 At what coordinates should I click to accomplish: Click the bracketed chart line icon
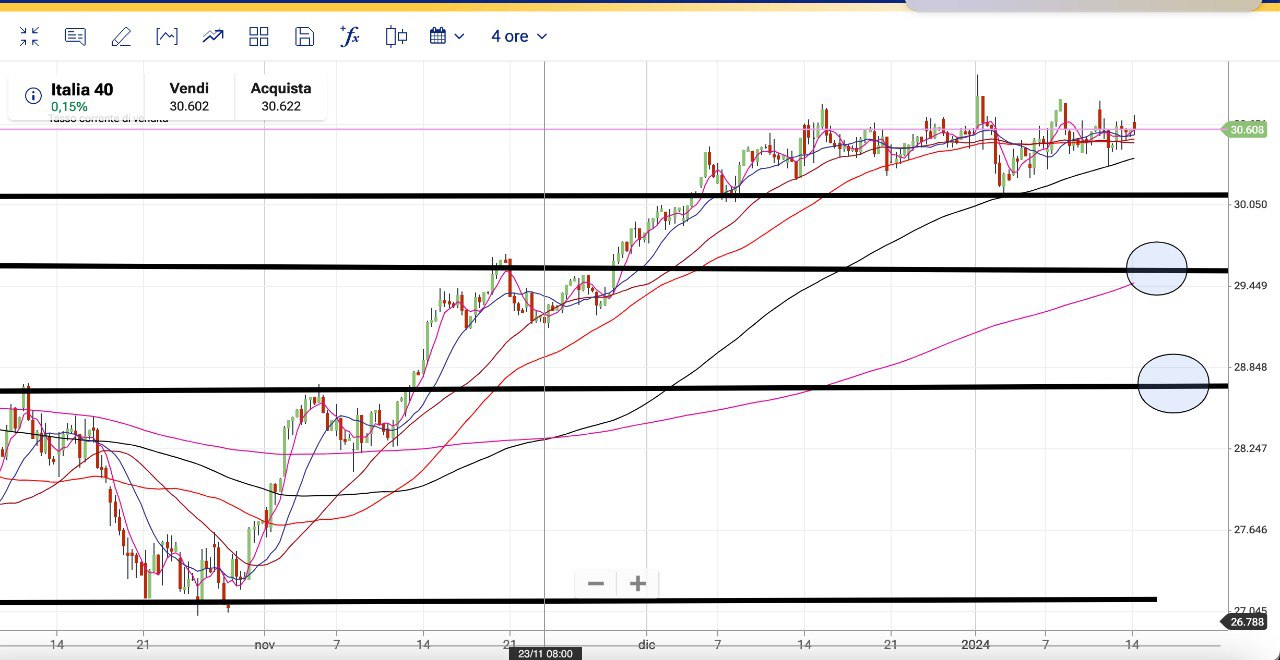click(167, 37)
